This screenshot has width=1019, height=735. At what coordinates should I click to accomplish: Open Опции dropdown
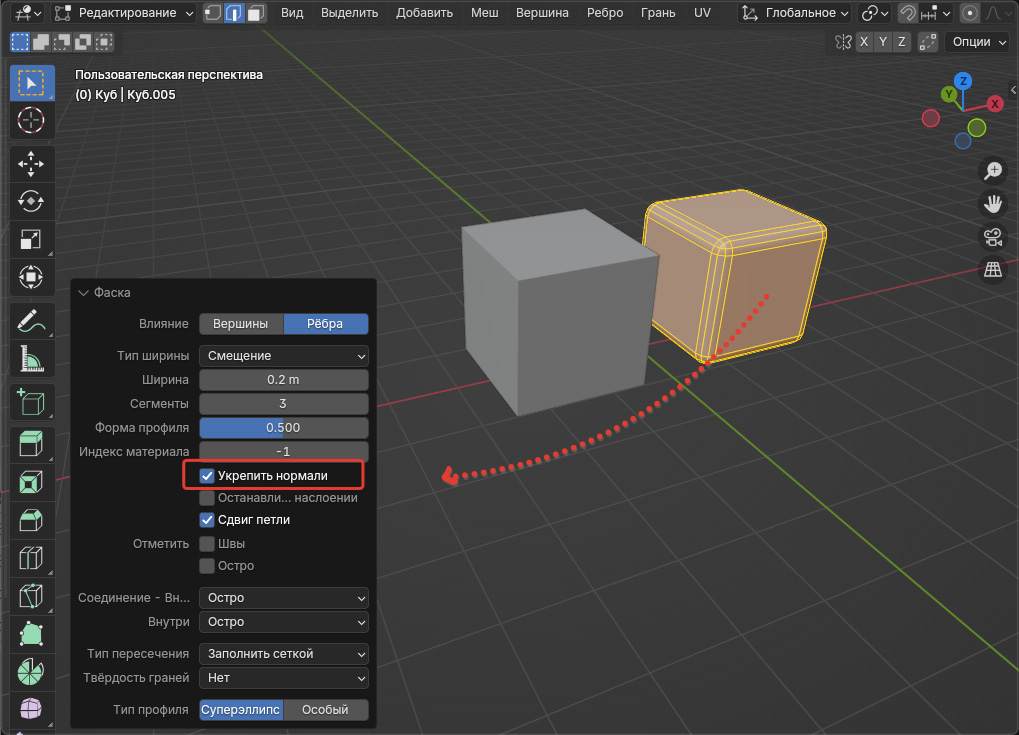click(977, 42)
